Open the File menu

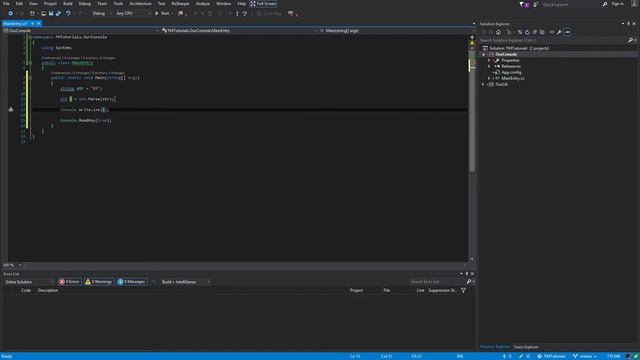click(6, 4)
